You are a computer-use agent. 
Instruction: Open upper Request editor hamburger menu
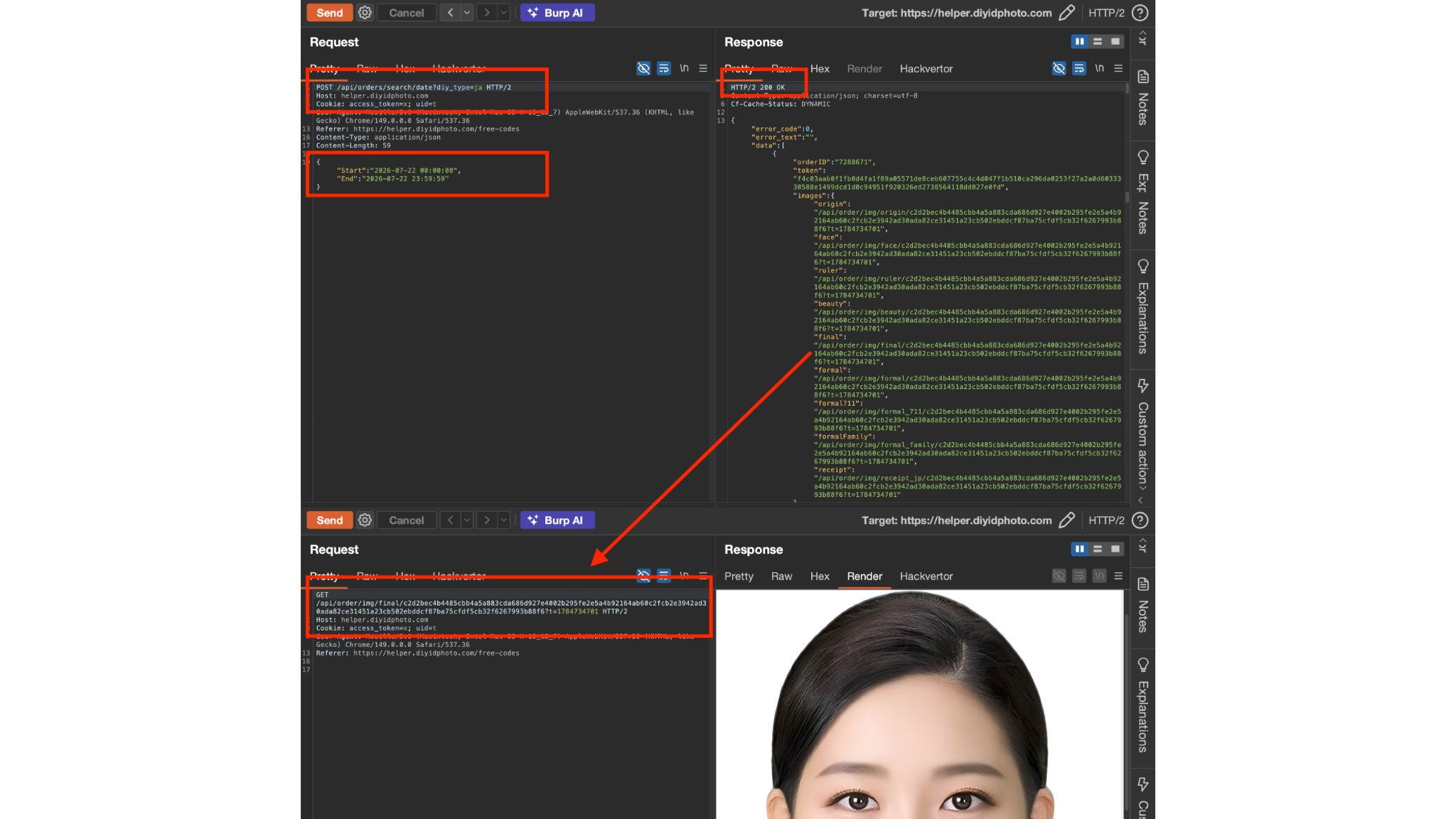(x=703, y=68)
